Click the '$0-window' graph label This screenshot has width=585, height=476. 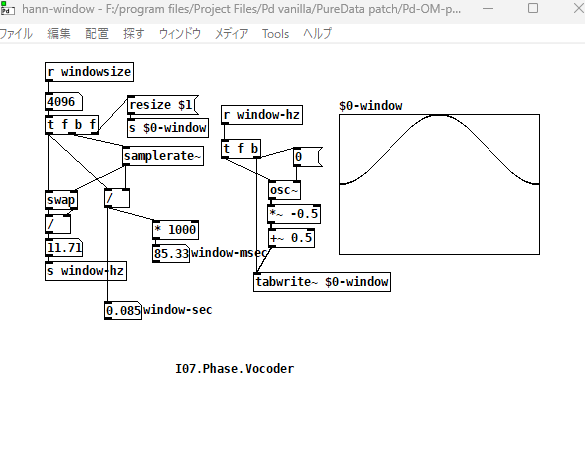[370, 106]
